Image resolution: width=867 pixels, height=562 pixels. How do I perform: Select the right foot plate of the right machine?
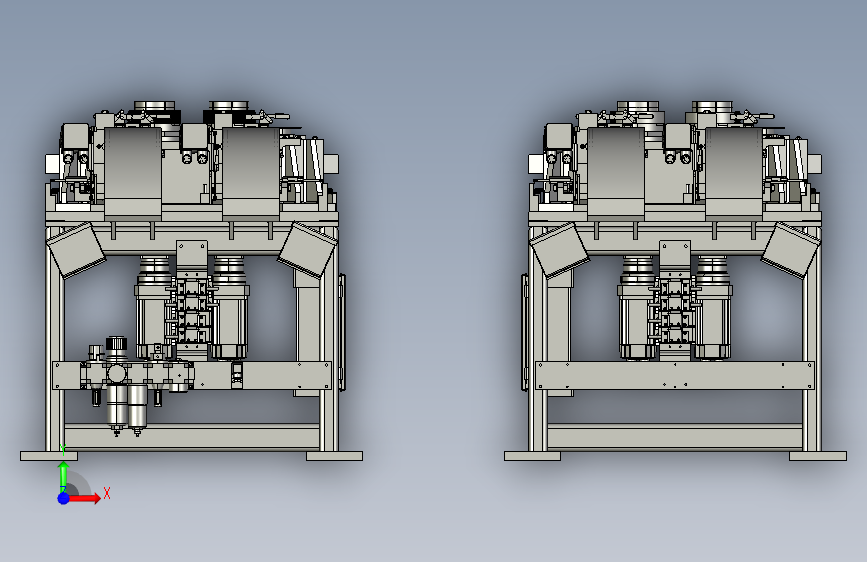pos(818,456)
